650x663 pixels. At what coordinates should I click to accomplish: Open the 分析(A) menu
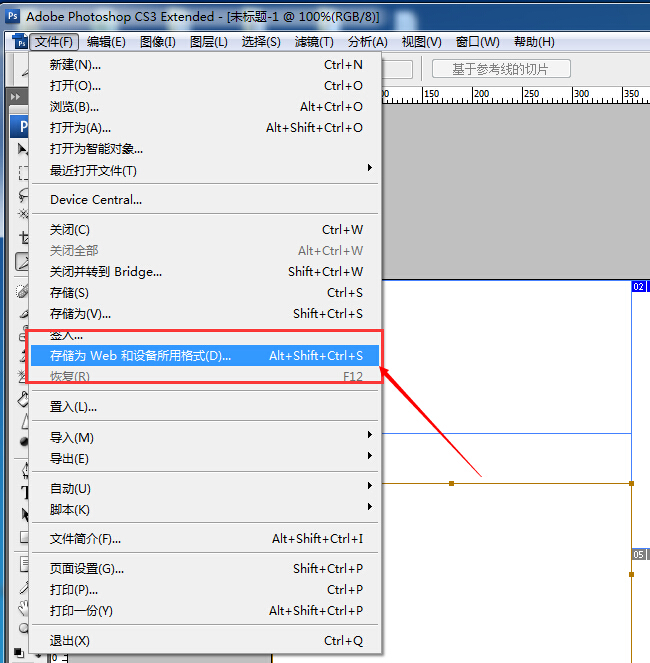pyautogui.click(x=368, y=42)
